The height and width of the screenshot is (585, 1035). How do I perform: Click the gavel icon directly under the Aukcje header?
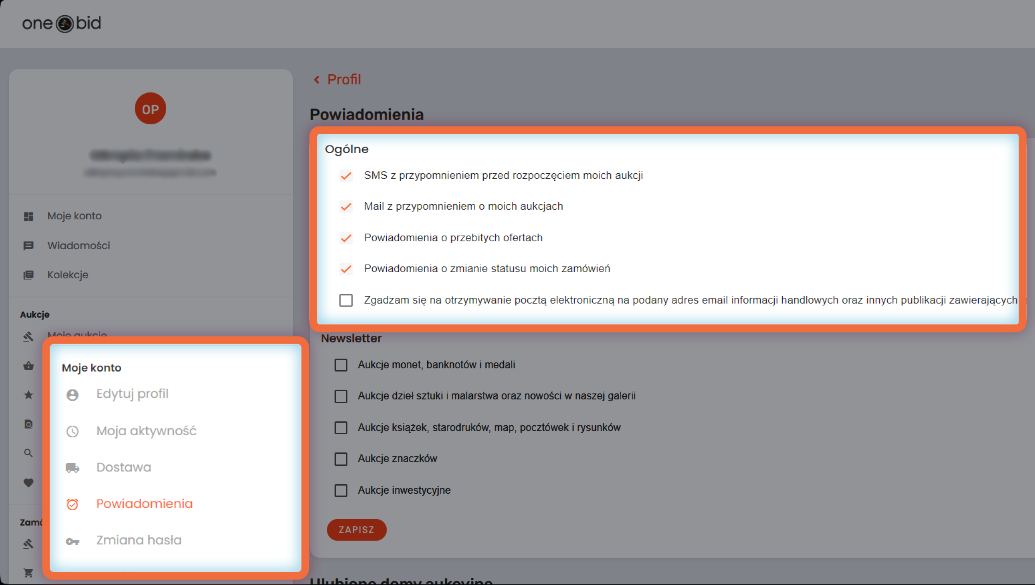pos(28,337)
